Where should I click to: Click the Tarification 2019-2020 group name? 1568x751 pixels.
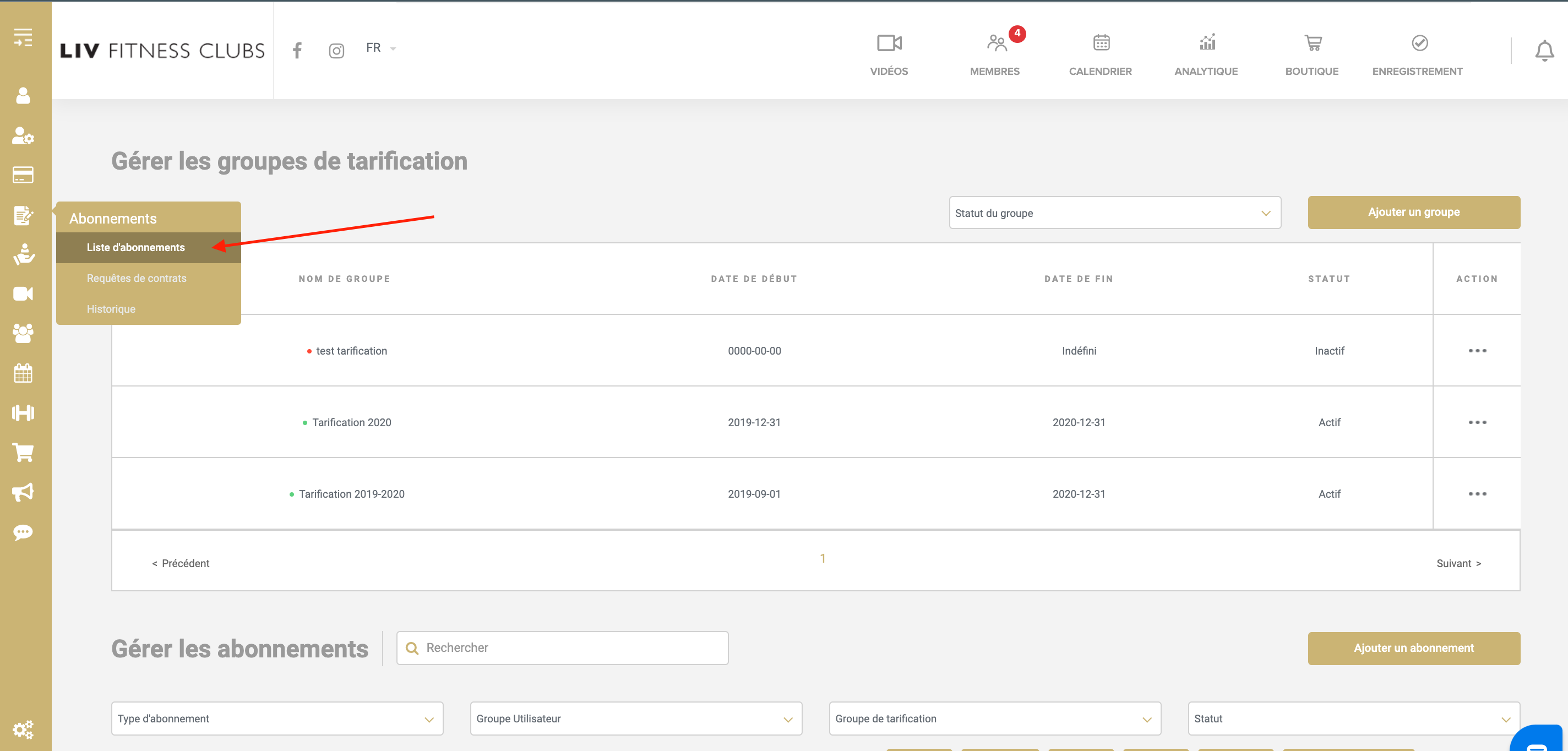[x=351, y=493]
